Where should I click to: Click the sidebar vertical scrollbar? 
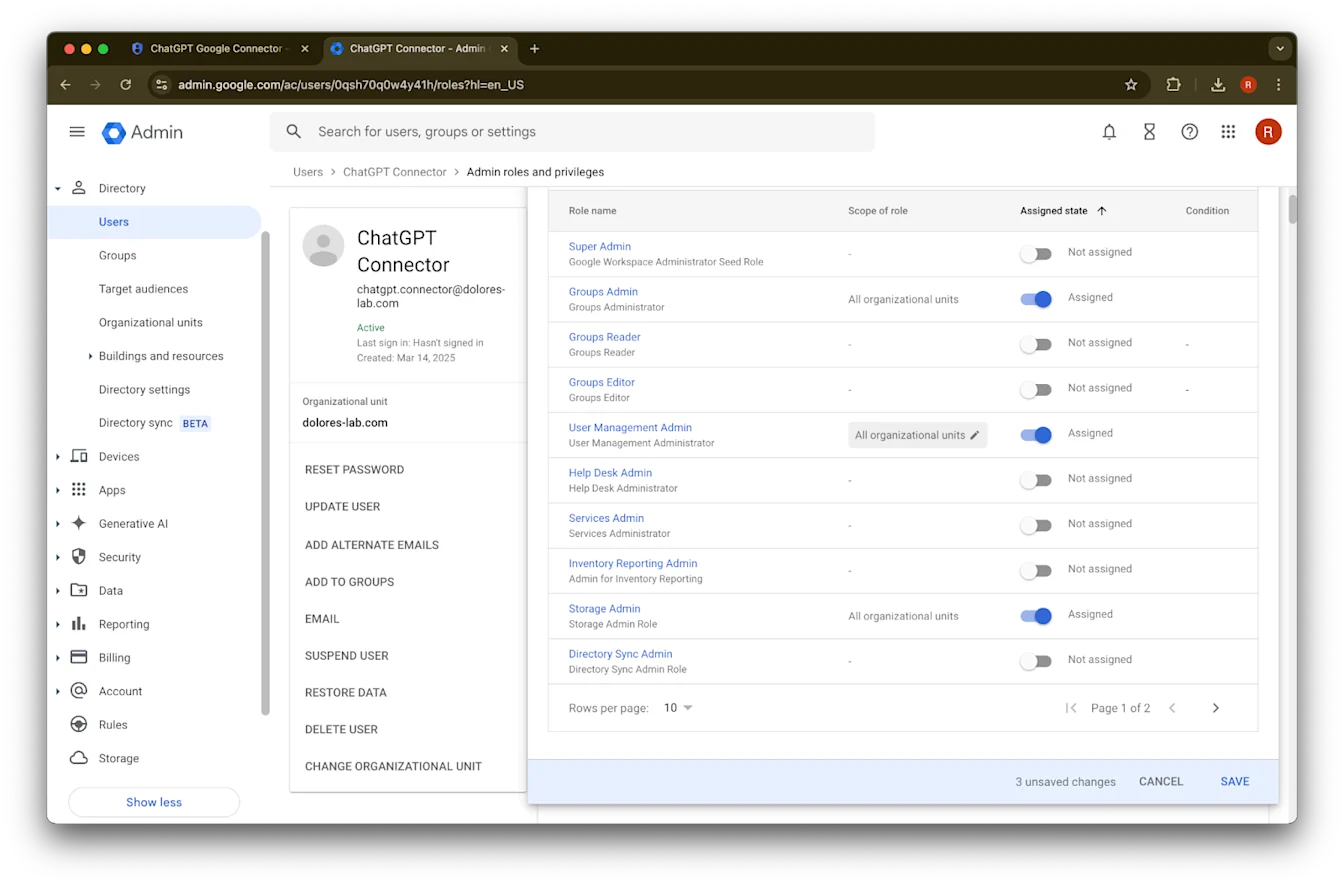[x=265, y=473]
